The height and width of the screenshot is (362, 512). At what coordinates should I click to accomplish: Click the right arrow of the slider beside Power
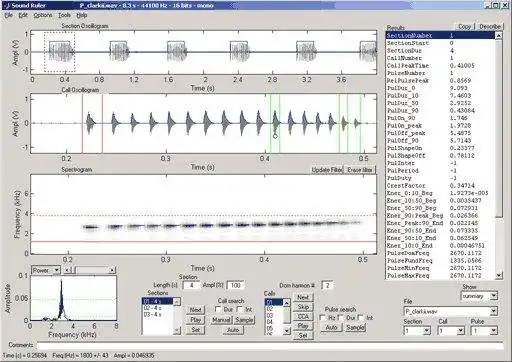[x=112, y=270]
